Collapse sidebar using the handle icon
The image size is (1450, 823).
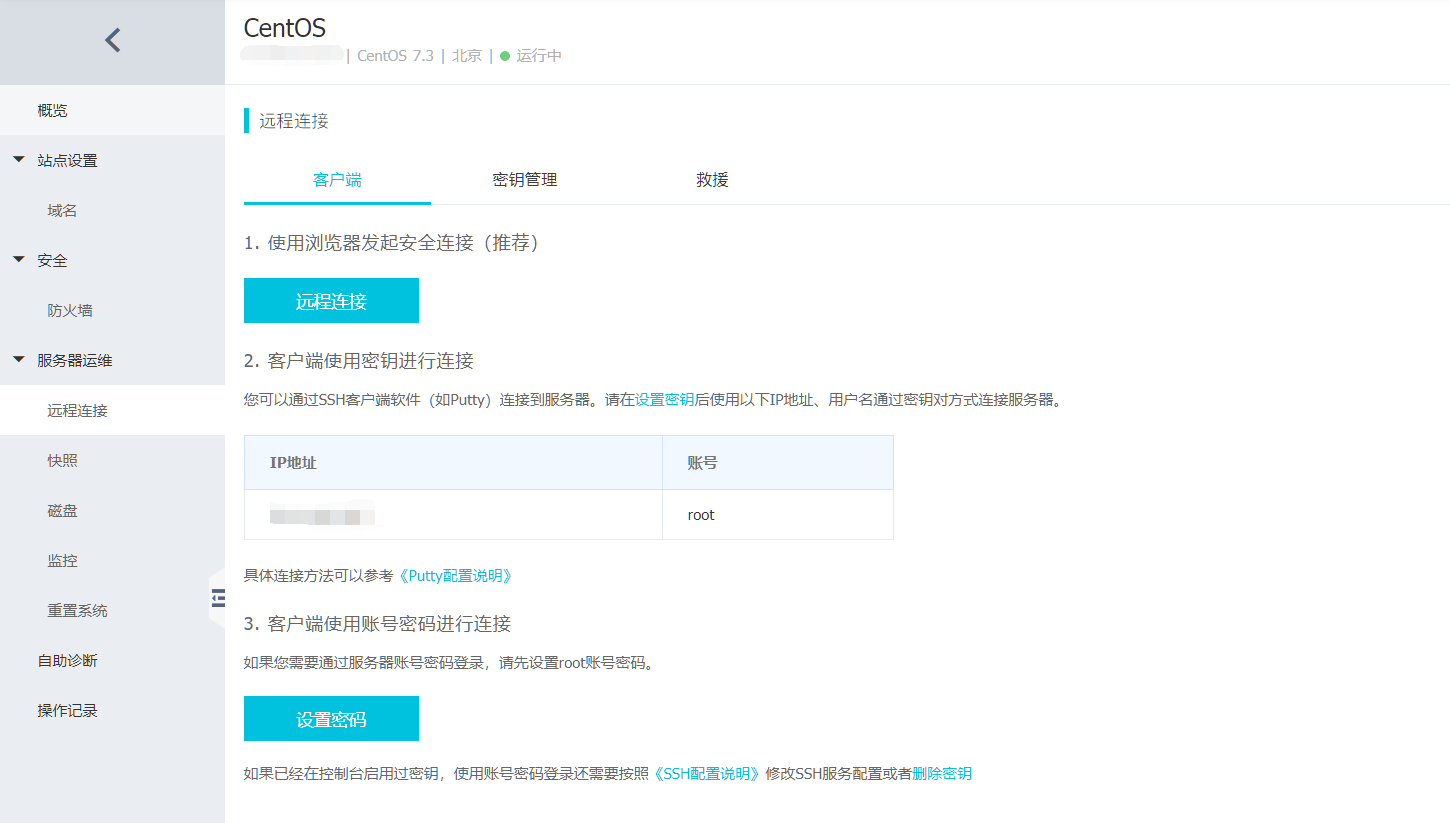tap(217, 598)
